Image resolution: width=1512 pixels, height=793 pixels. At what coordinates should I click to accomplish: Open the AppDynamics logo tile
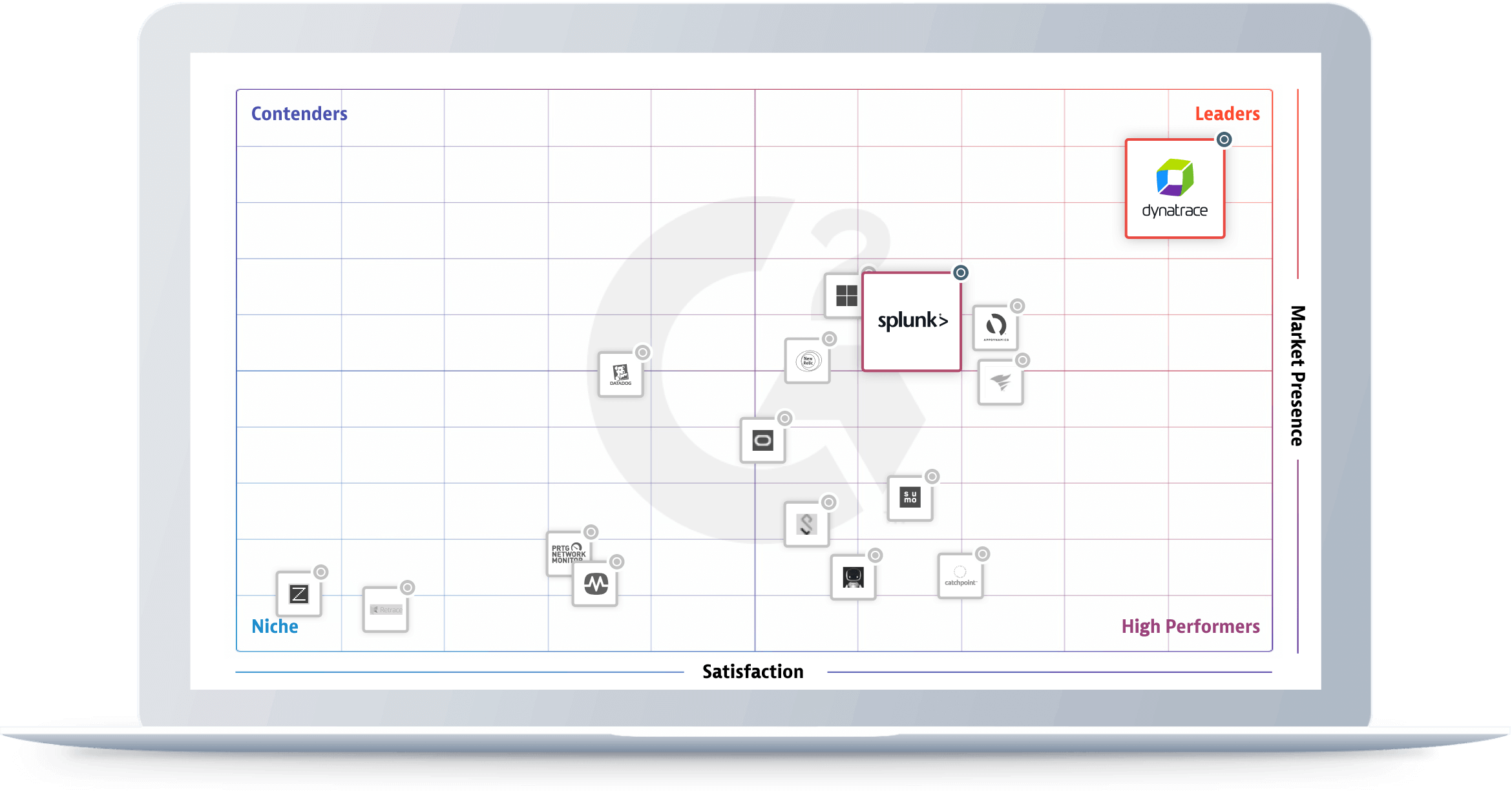(996, 328)
